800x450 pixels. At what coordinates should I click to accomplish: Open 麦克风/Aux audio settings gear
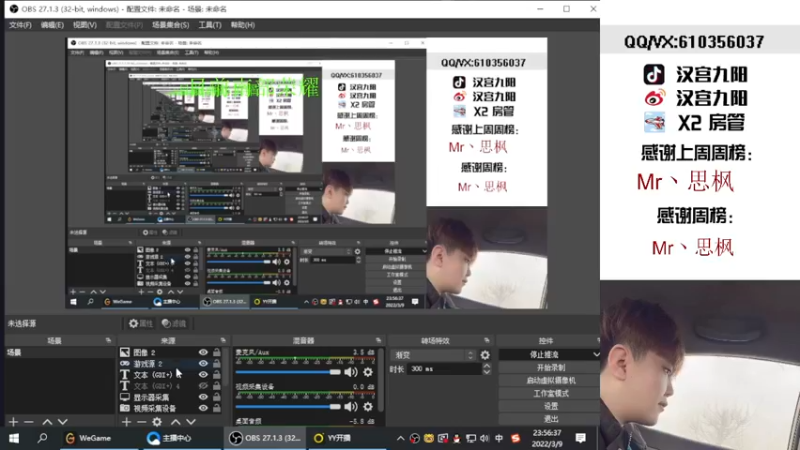(368, 372)
